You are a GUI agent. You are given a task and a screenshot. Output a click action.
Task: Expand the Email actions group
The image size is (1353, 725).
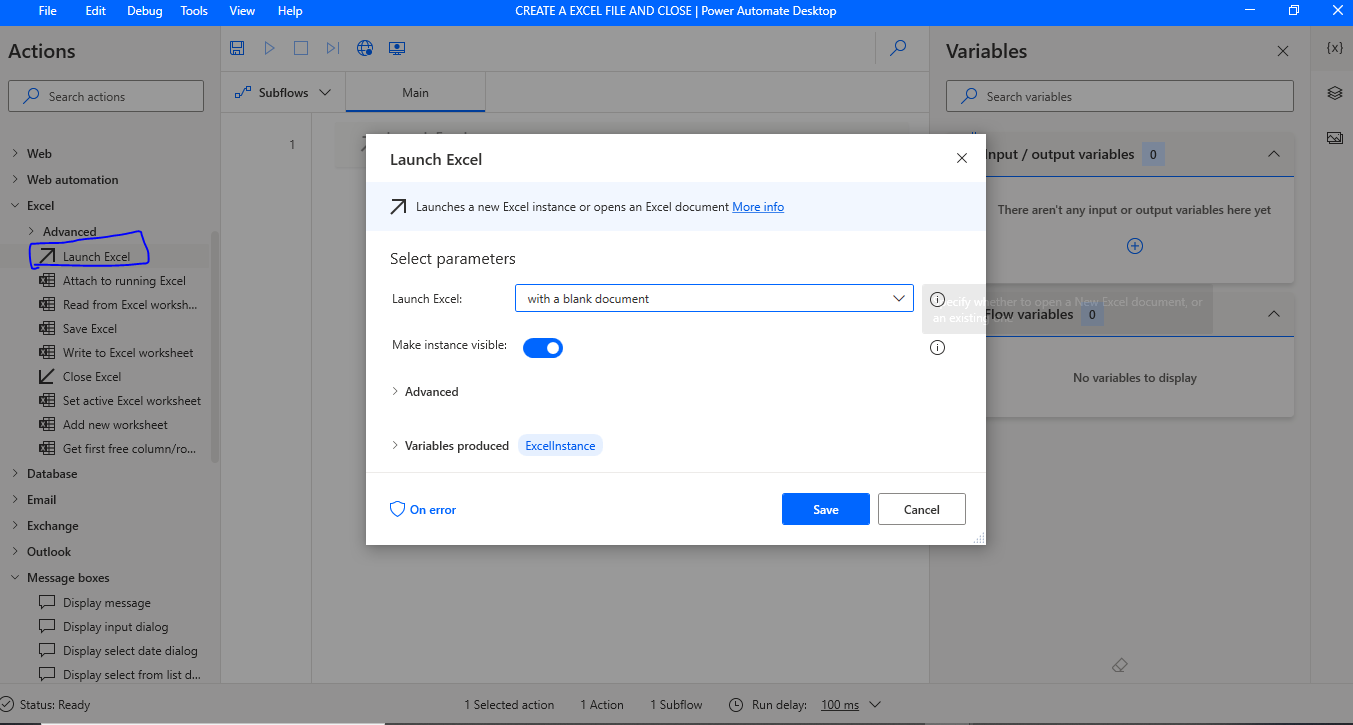(15, 500)
